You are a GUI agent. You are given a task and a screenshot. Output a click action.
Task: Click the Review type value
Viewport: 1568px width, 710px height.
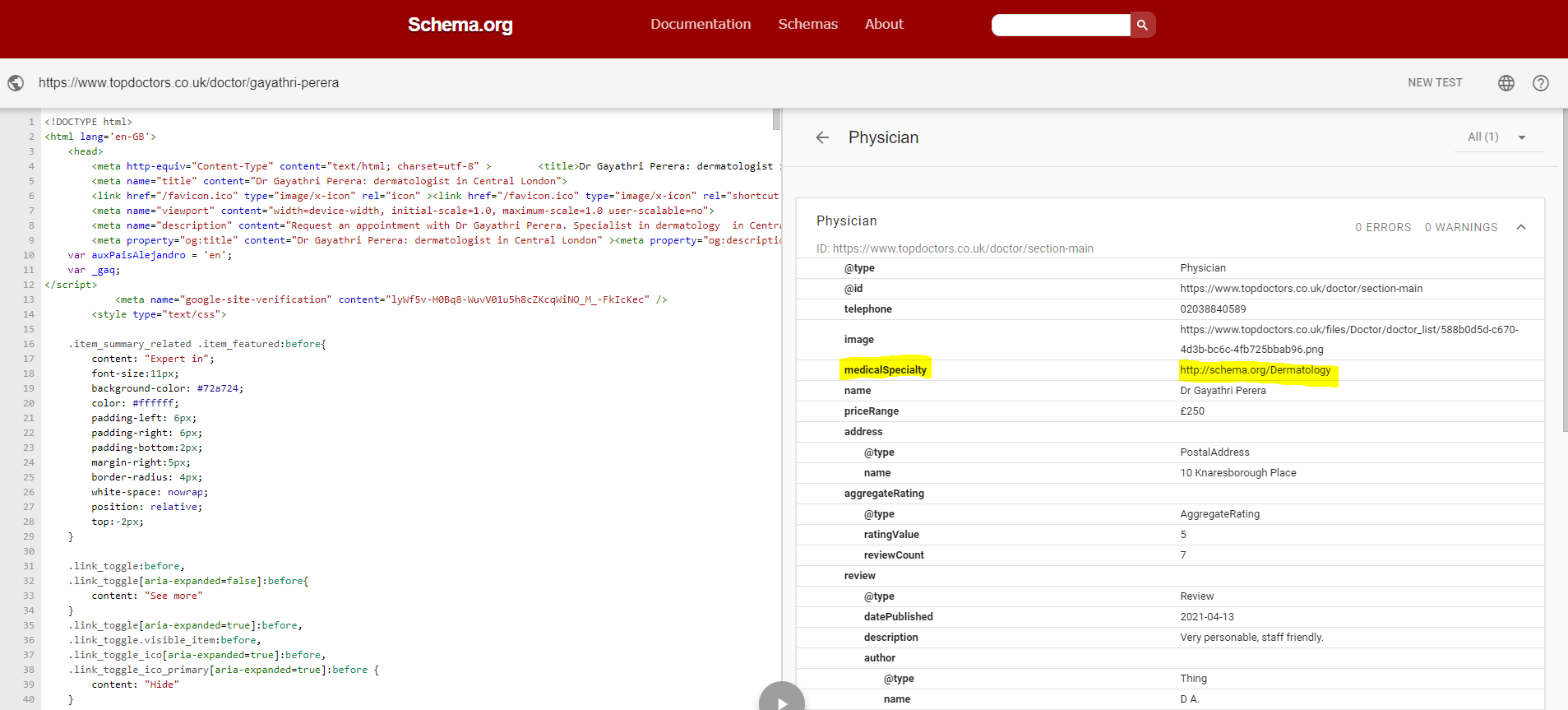tap(1196, 596)
